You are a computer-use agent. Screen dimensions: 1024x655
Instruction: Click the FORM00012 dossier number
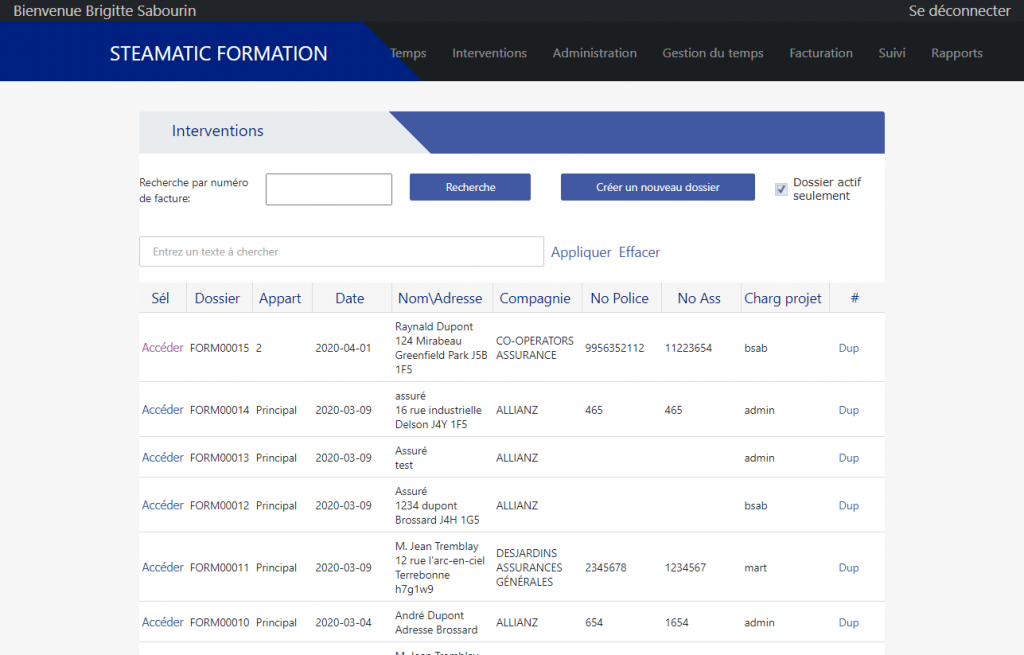tap(219, 505)
